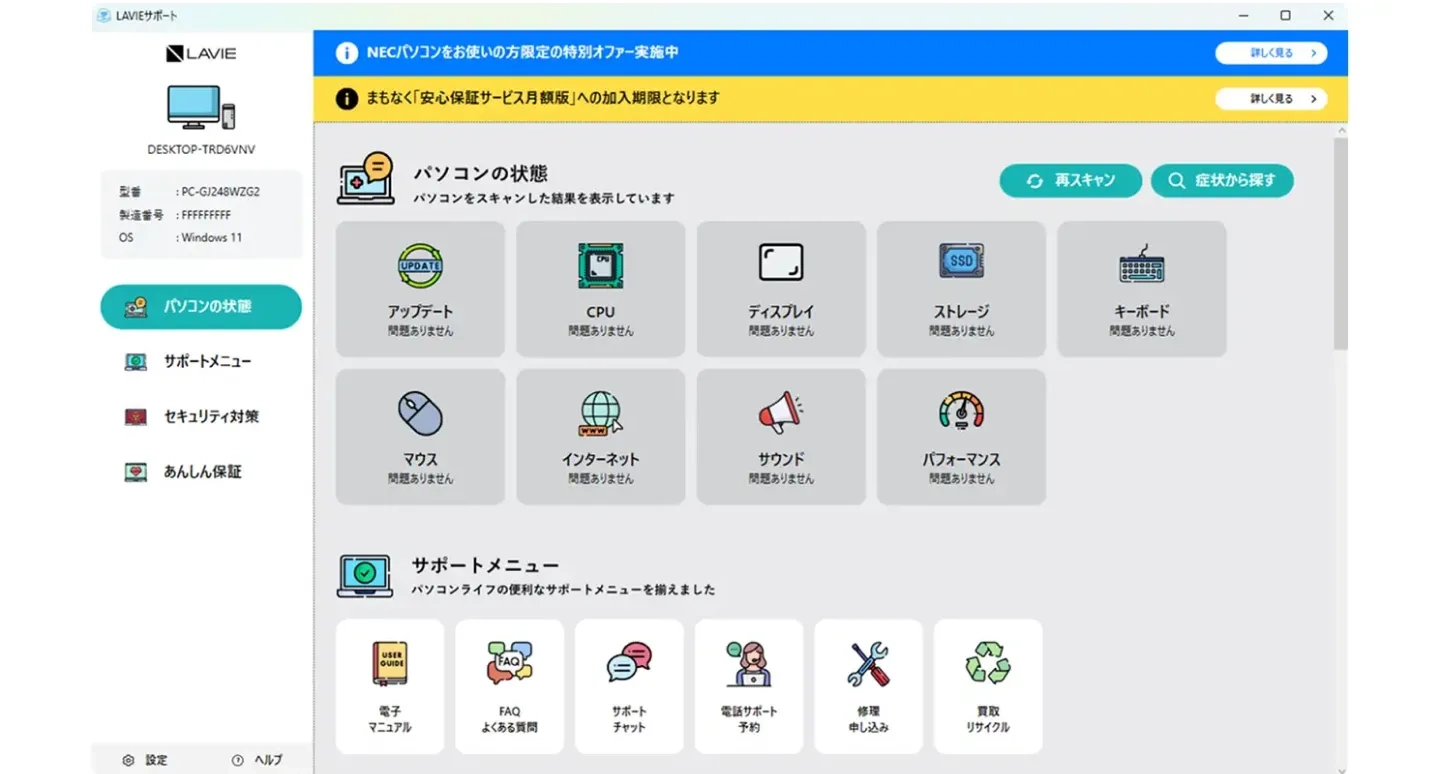Open FAQ よくある質問

(509, 686)
